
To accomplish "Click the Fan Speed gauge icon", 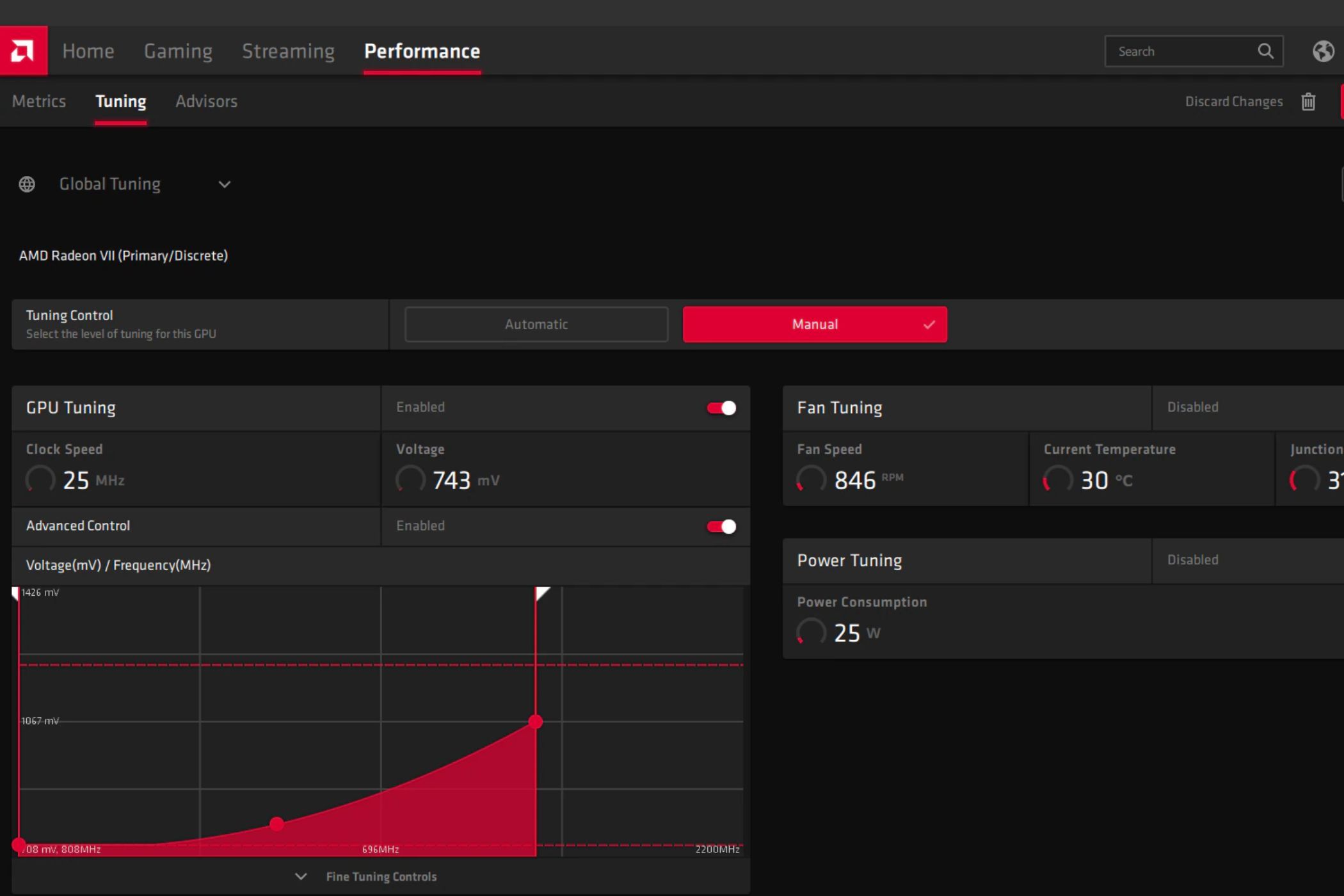I will pos(811,479).
